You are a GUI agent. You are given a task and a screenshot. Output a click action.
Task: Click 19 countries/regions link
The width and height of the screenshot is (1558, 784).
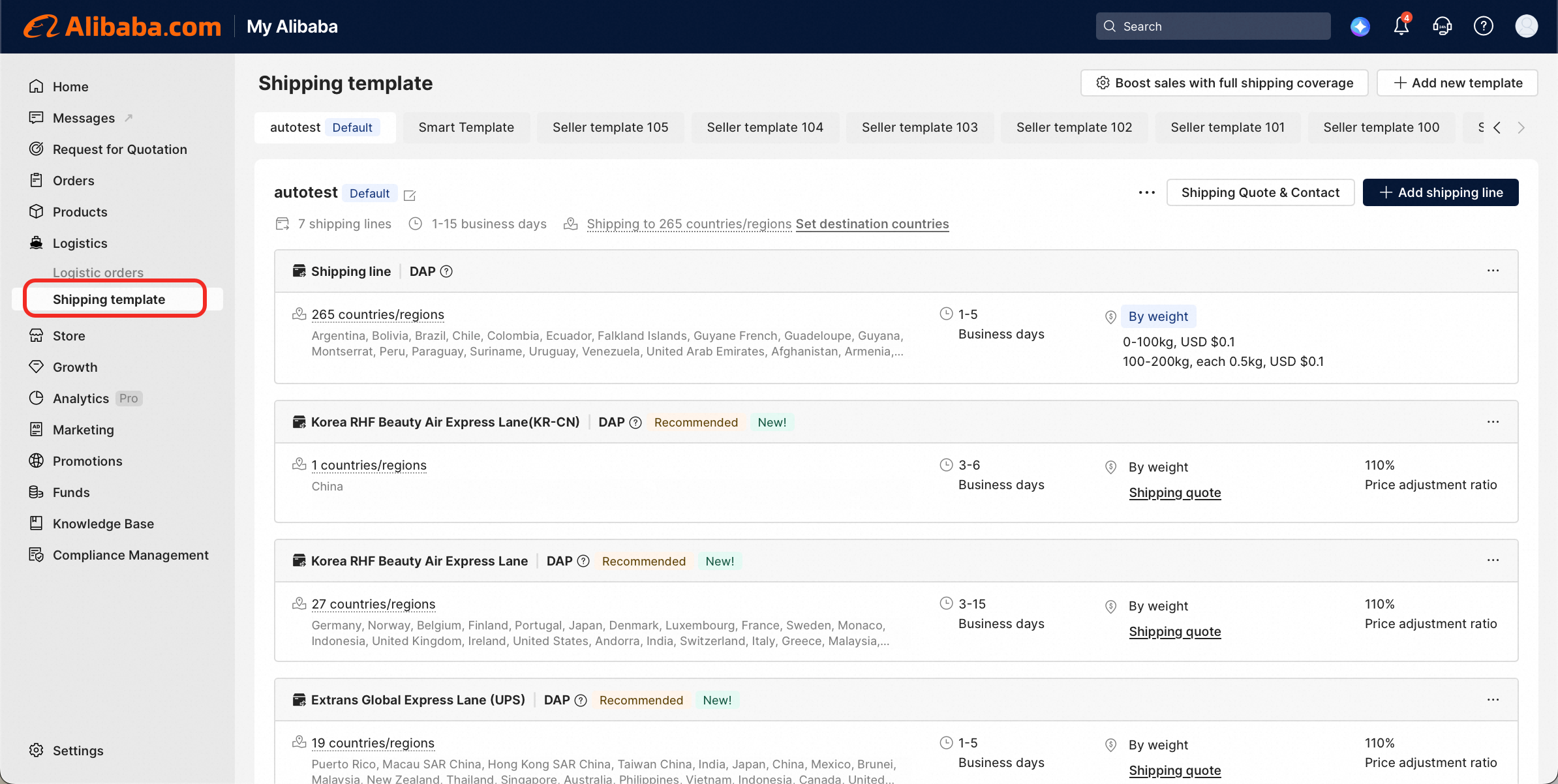point(373,743)
